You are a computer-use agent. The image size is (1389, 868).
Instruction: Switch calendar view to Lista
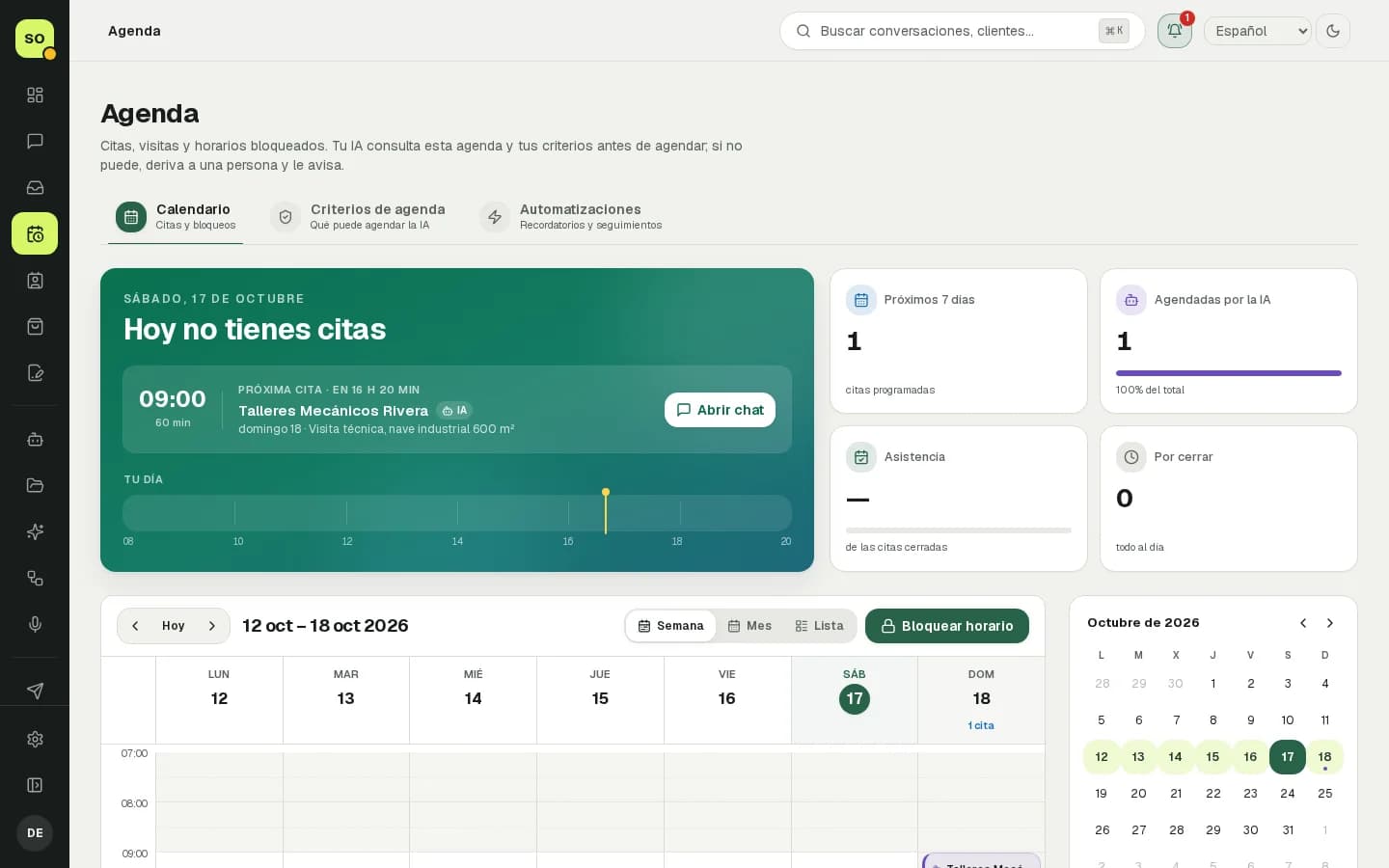[x=819, y=626]
